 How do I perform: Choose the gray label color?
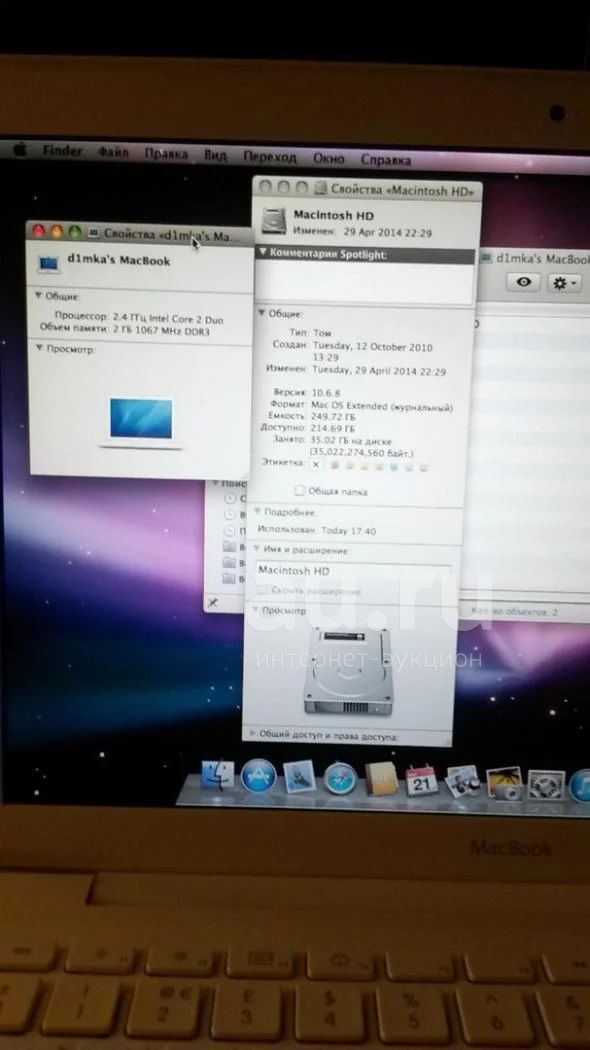[x=423, y=468]
